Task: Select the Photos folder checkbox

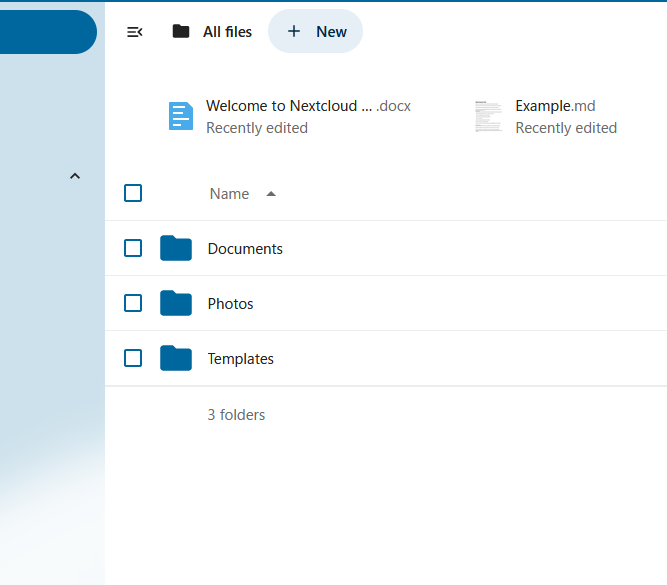Action: (x=133, y=303)
